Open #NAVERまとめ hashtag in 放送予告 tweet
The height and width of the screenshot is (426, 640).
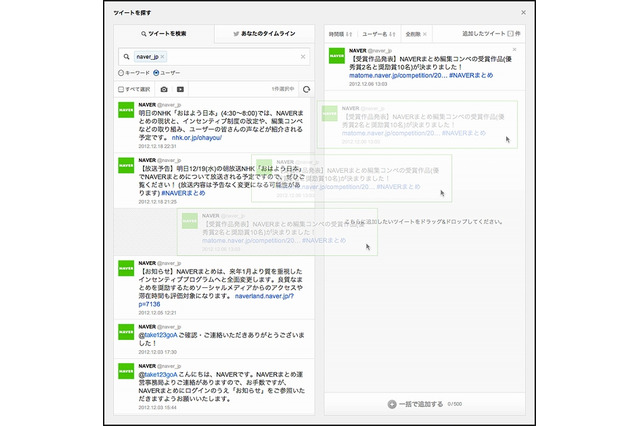tap(183, 193)
